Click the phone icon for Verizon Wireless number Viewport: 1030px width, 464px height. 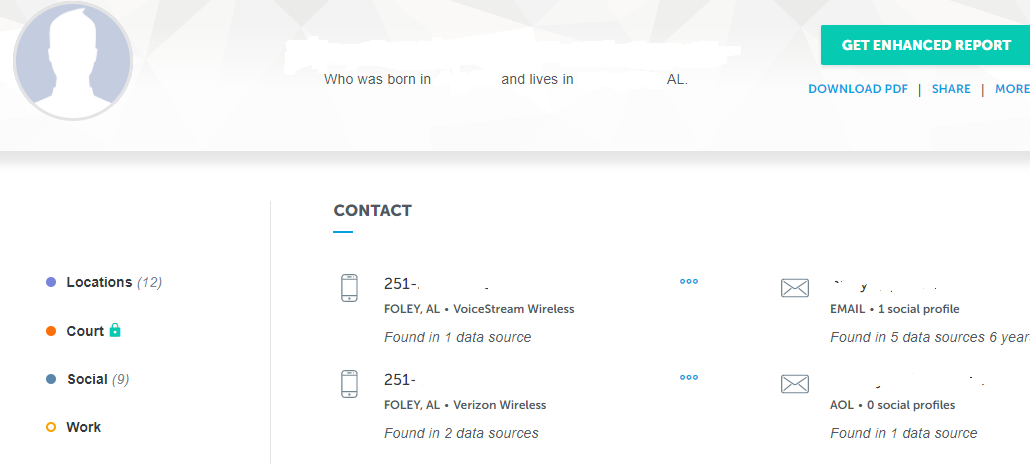point(349,383)
